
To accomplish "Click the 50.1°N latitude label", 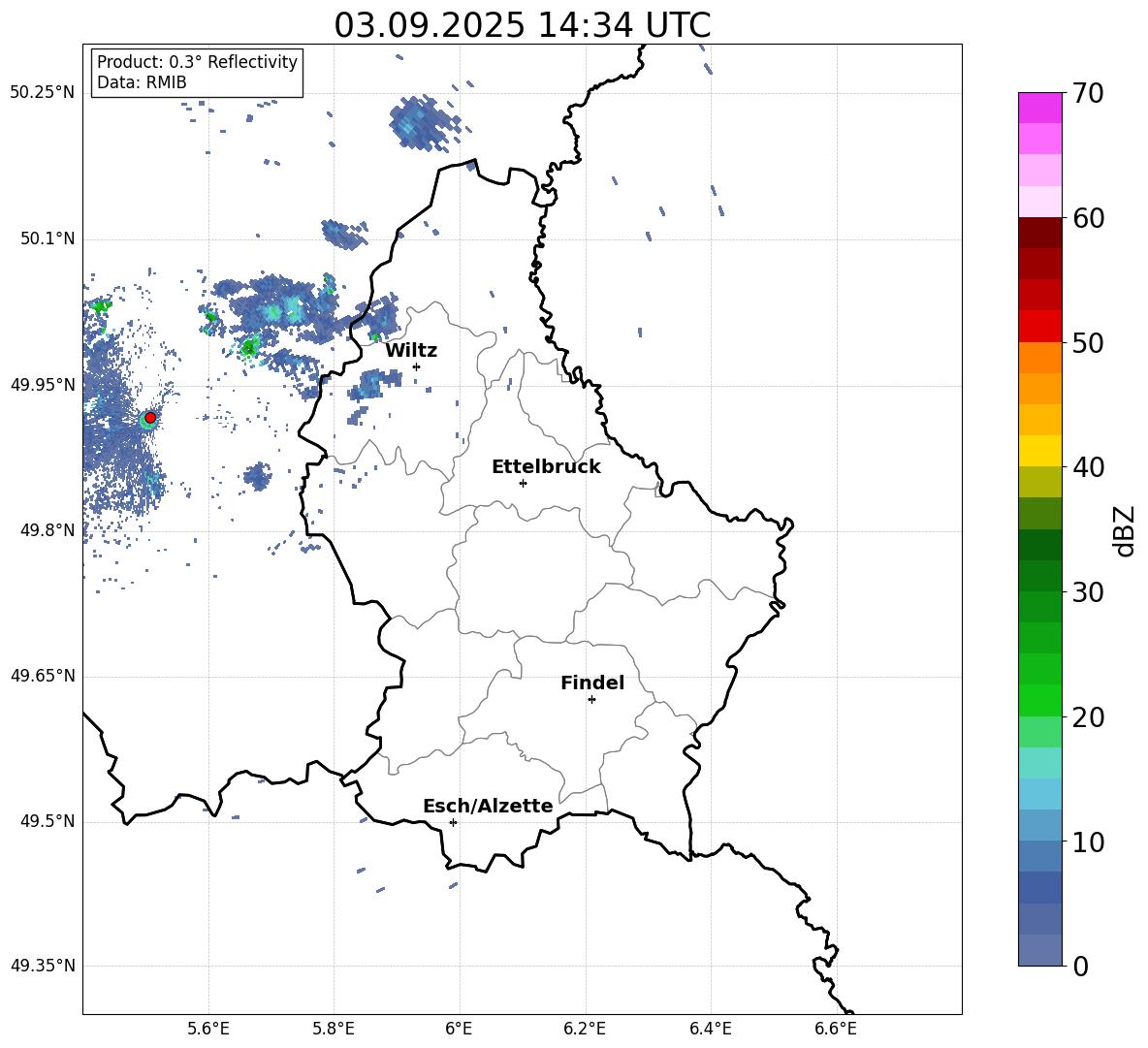I will tap(47, 239).
